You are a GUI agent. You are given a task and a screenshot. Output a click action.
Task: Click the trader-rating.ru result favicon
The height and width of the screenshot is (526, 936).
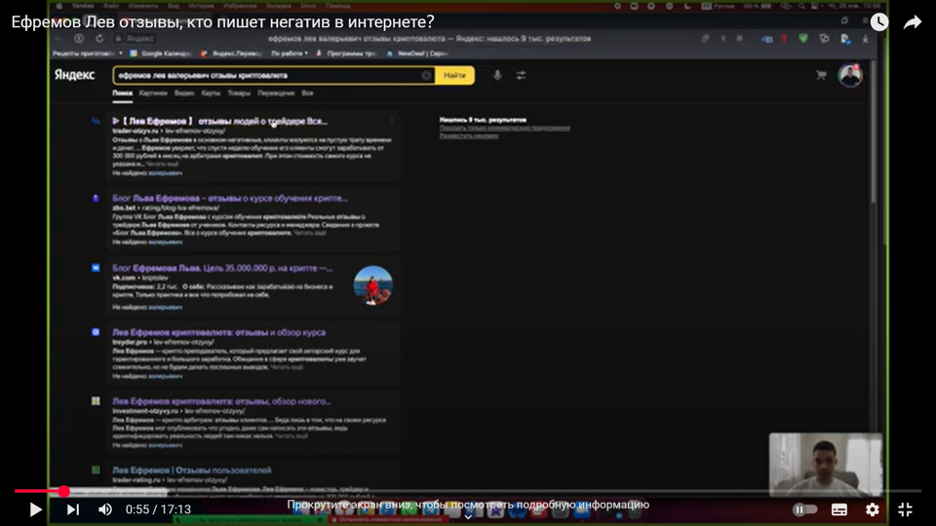point(96,470)
